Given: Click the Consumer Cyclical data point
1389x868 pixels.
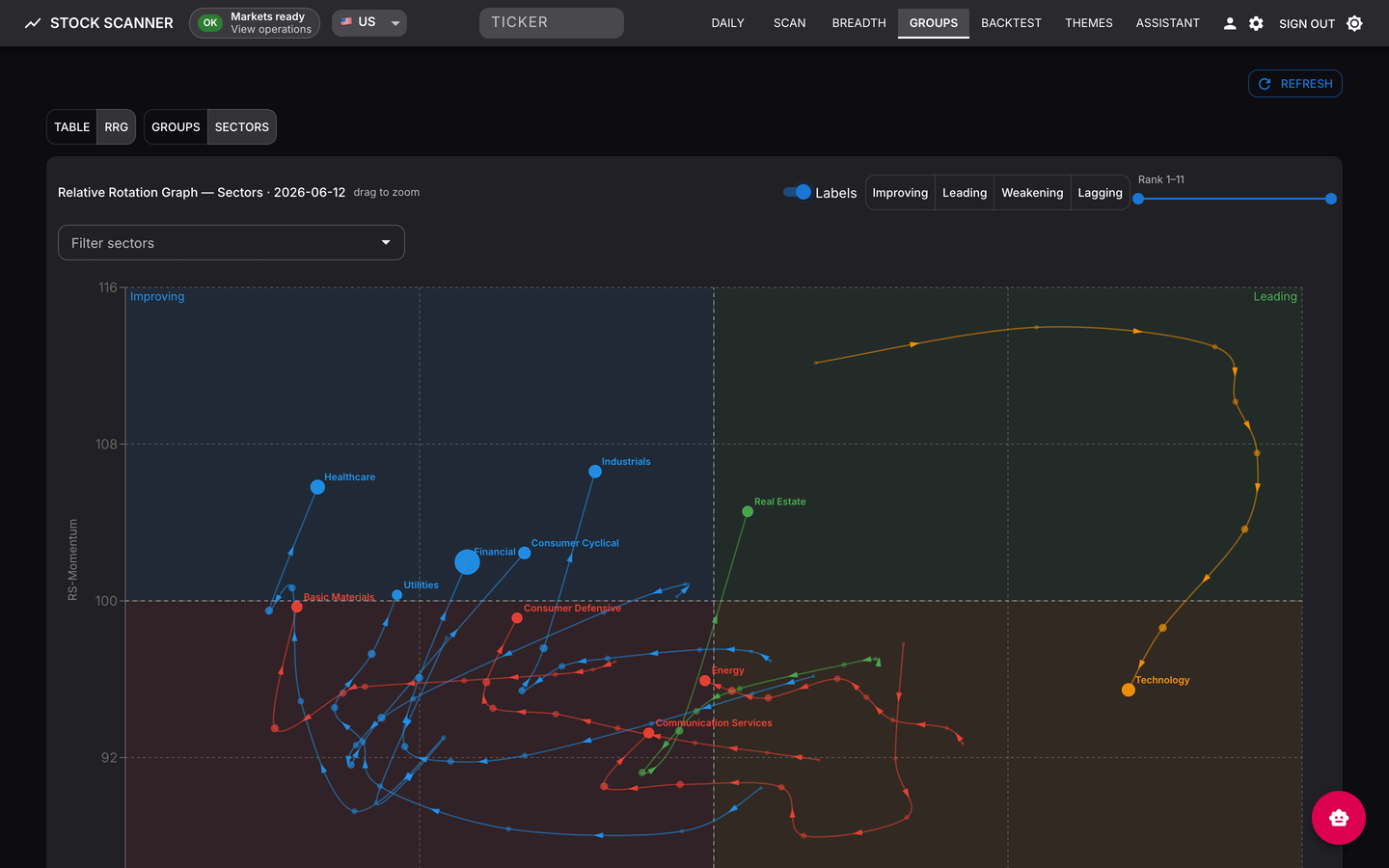Looking at the screenshot, I should click(x=525, y=553).
